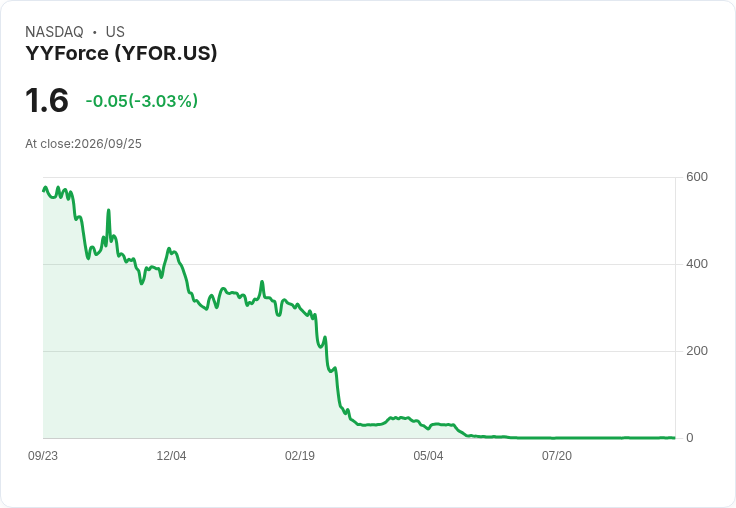736x508 pixels.
Task: Click the small price peak just before 02/19
Action: 262,282
